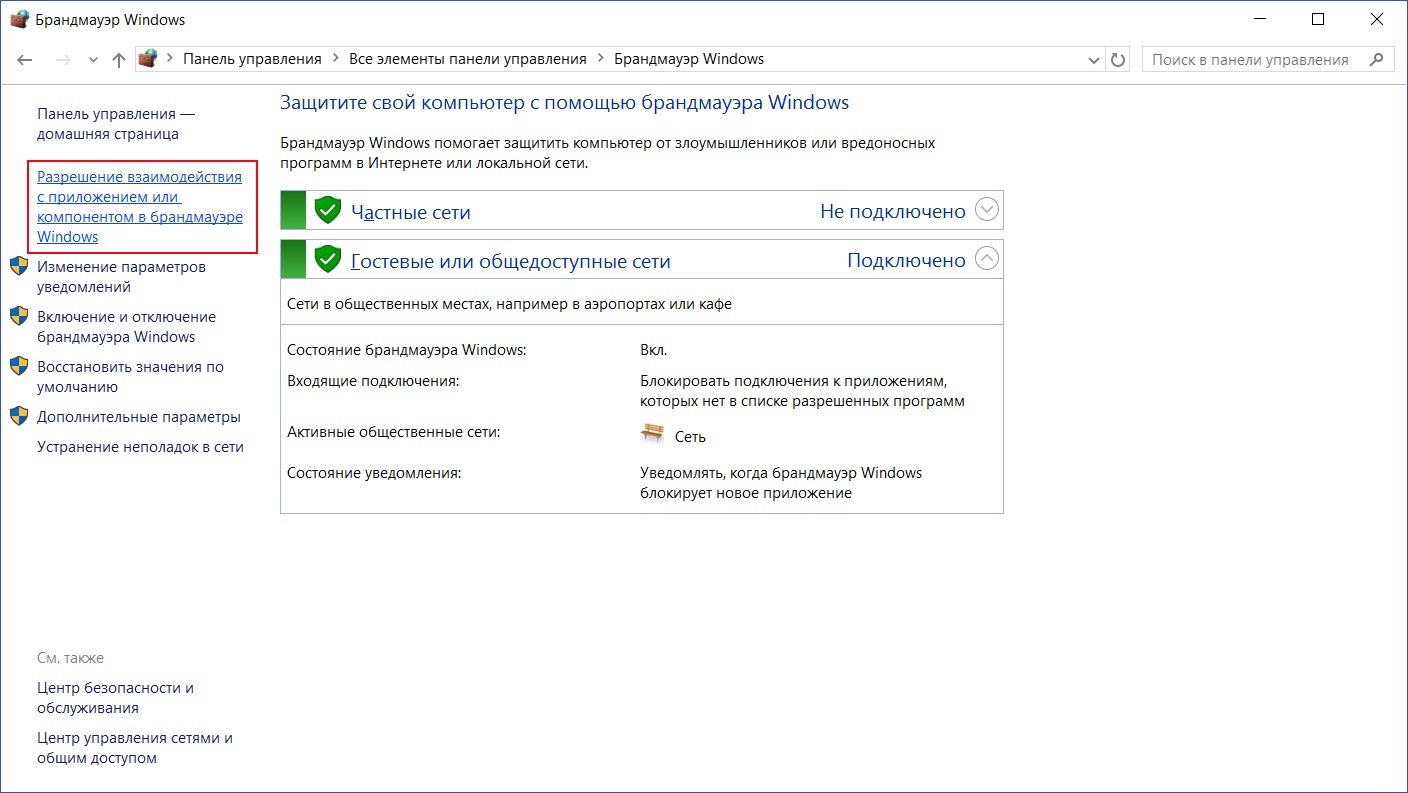
Task: Click shield icon beside Изменение параметров уведомлений
Action: pos(19,267)
